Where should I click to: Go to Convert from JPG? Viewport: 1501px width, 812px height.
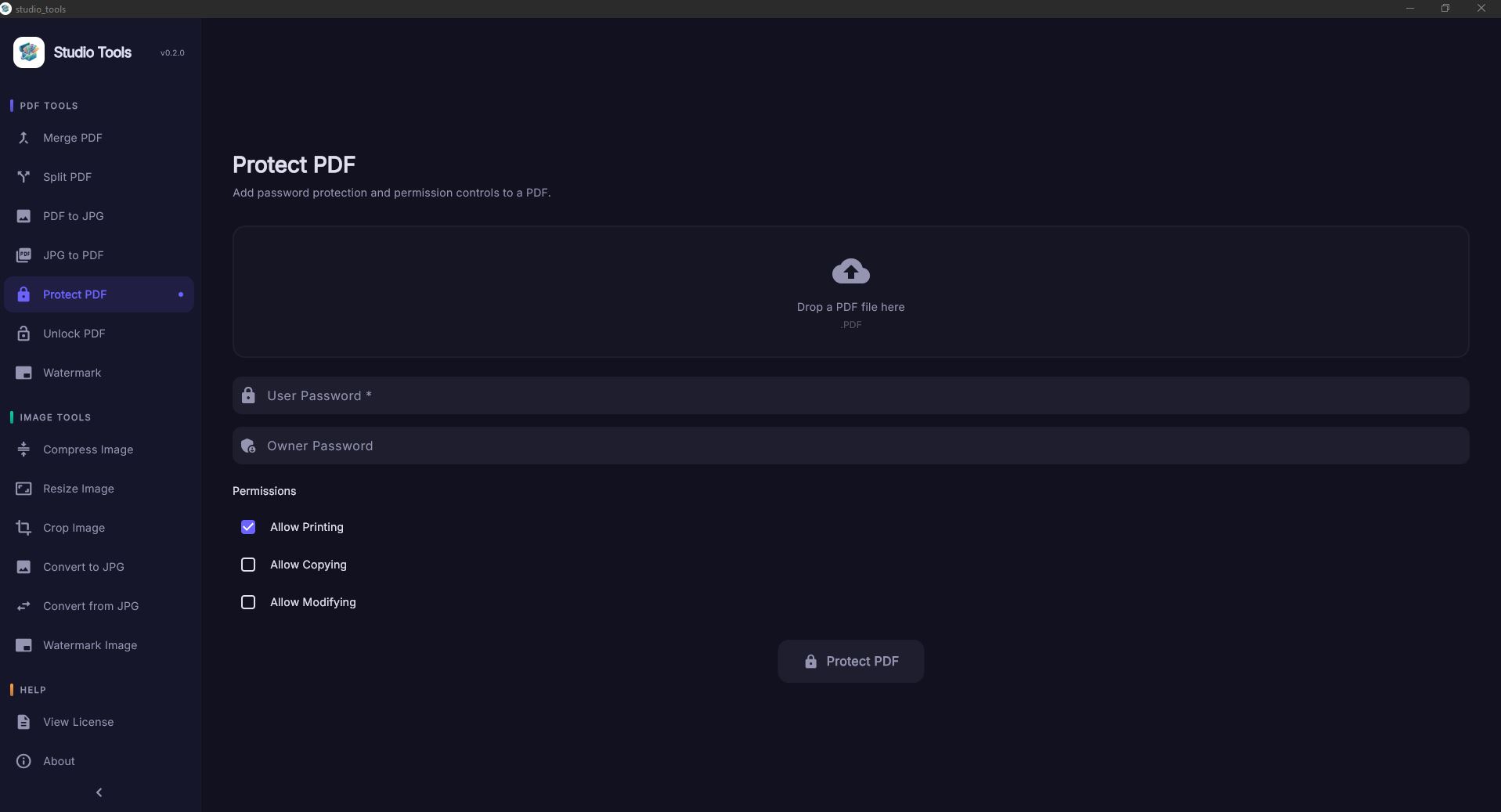[x=91, y=606]
